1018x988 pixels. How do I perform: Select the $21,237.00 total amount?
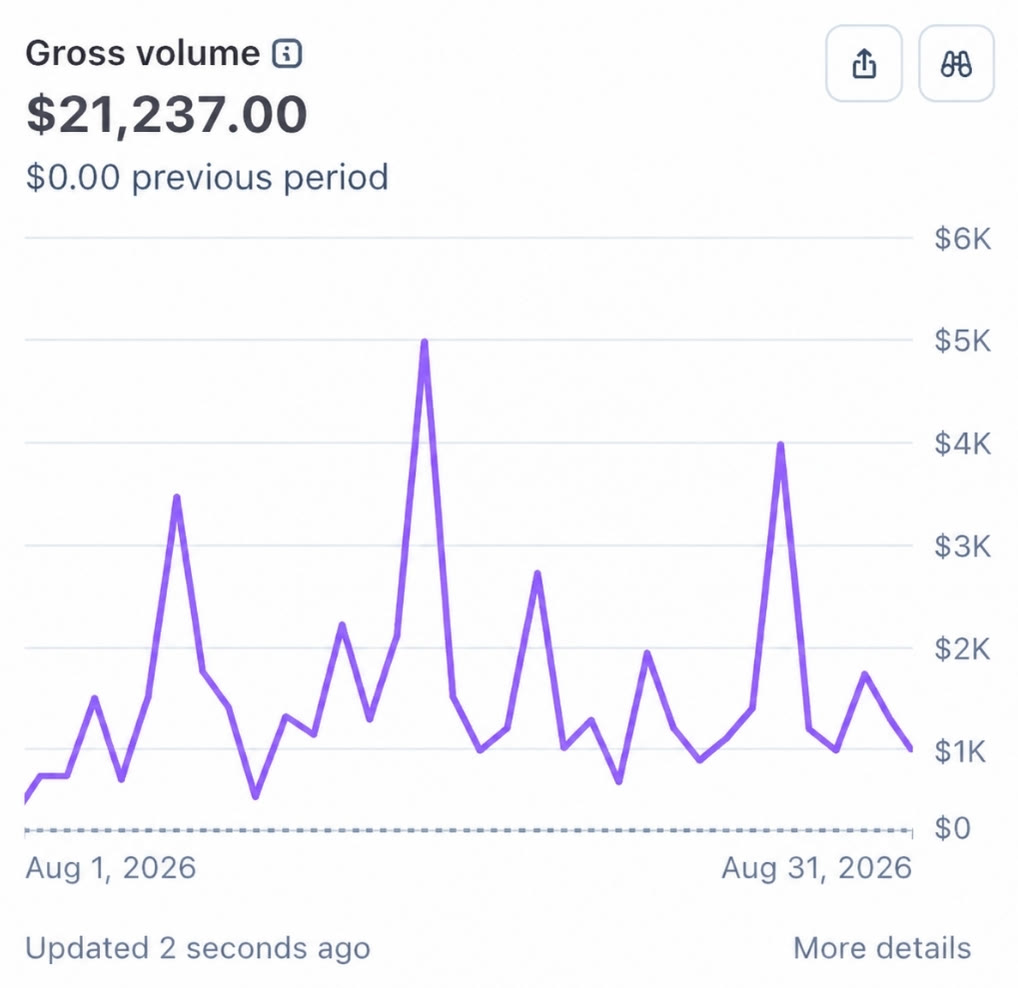point(166,115)
